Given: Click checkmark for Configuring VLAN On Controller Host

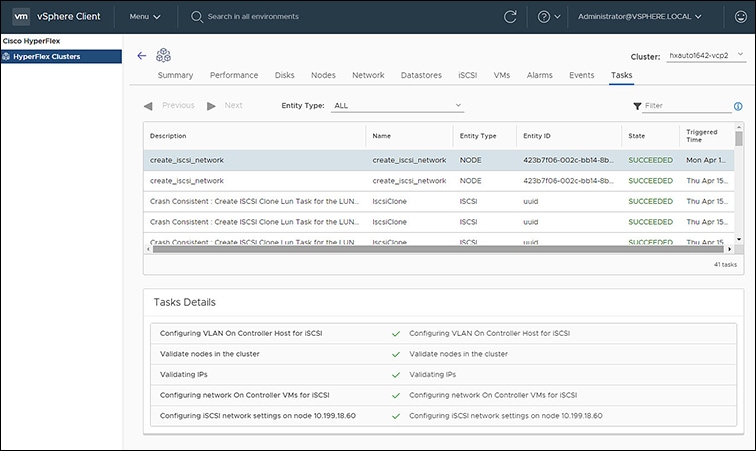Looking at the screenshot, I should pos(396,334).
